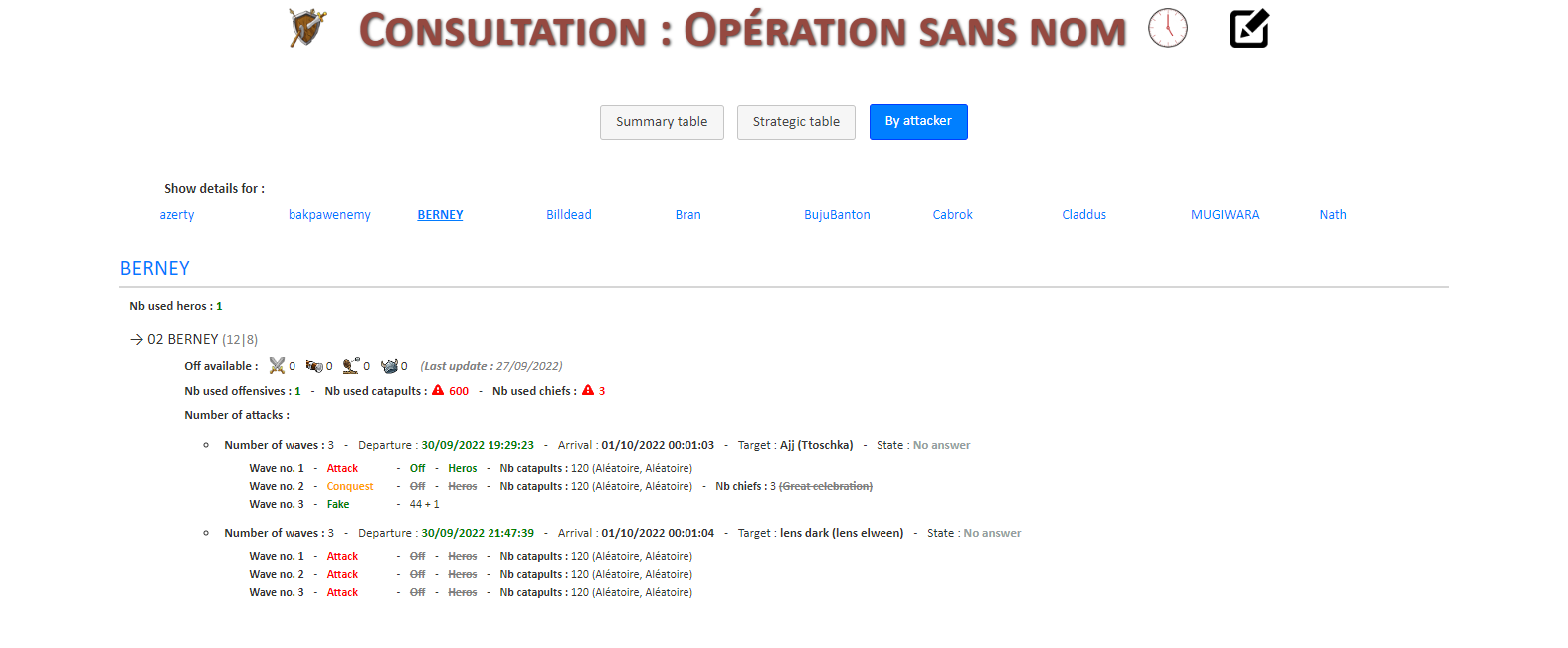This screenshot has width=1568, height=648.
Task: Click the departure time 30/09/2022 21:47:39
Action: coord(478,533)
